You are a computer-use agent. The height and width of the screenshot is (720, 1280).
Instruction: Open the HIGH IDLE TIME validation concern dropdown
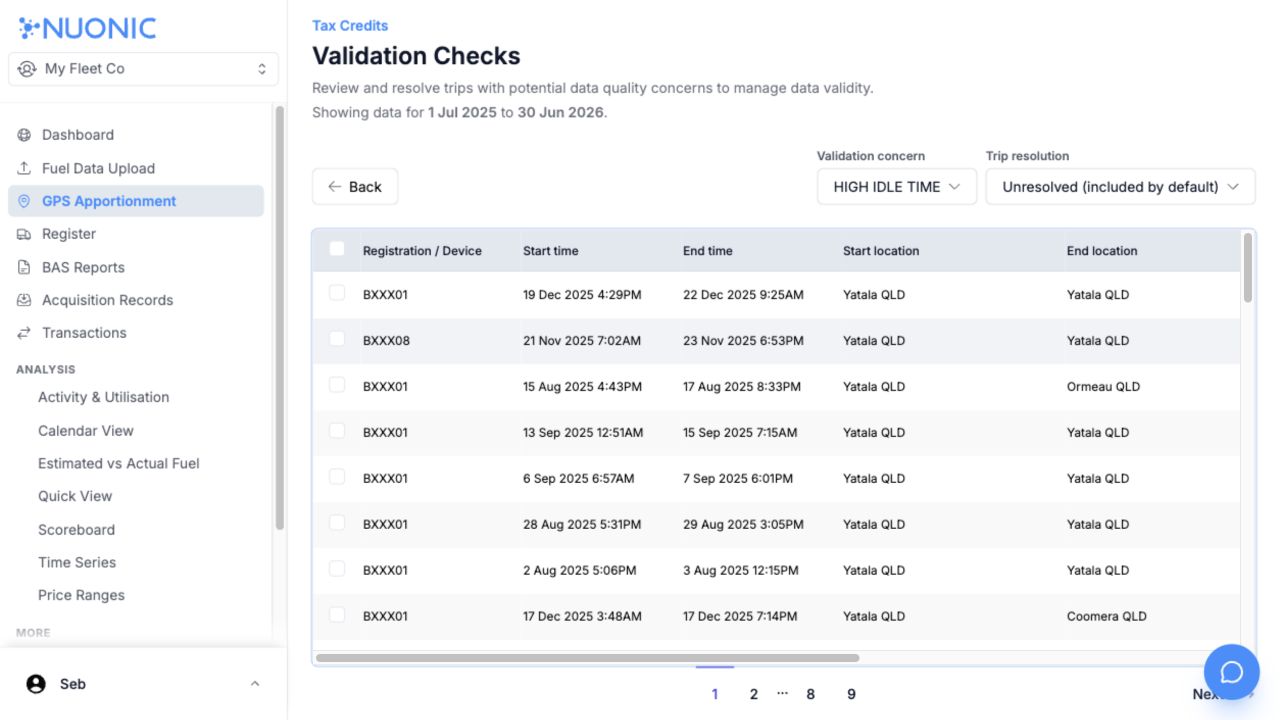[897, 187]
